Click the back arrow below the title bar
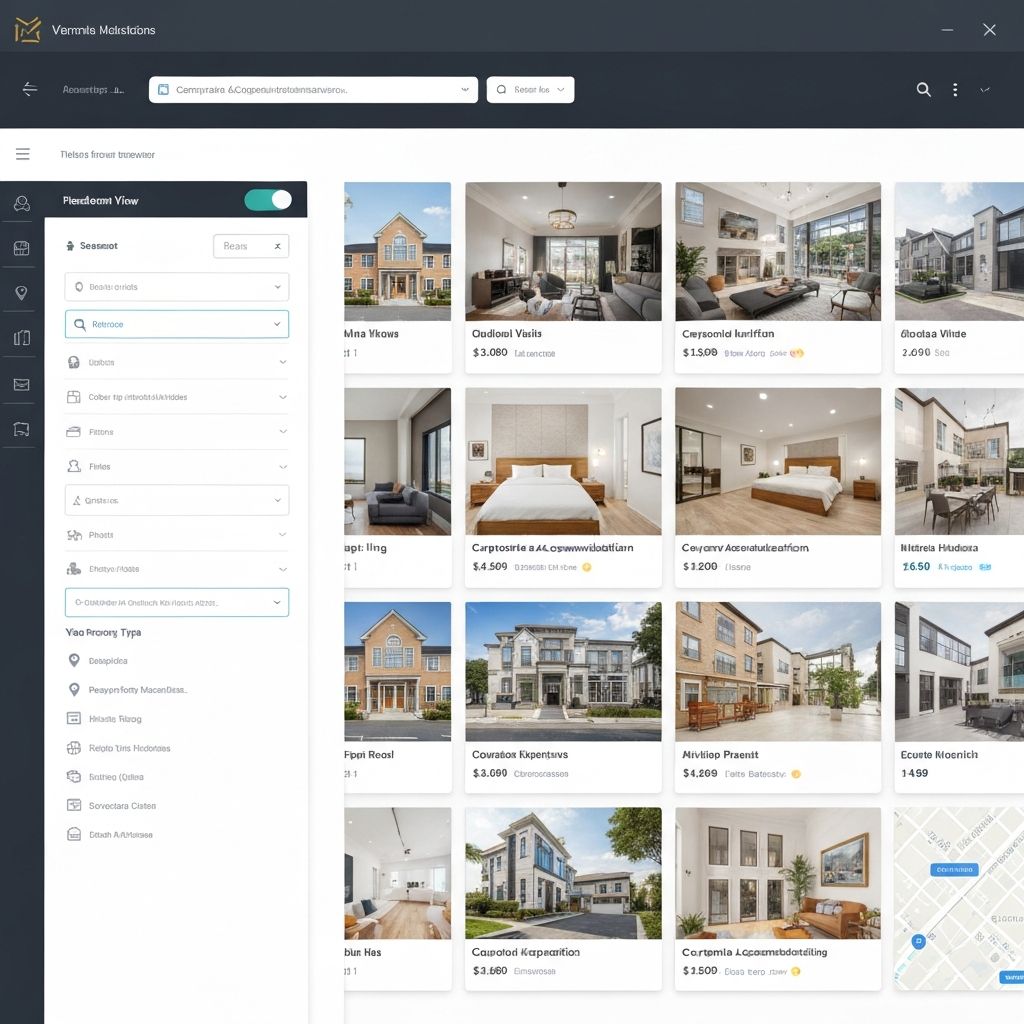Image resolution: width=1024 pixels, height=1024 pixels. click(29, 89)
